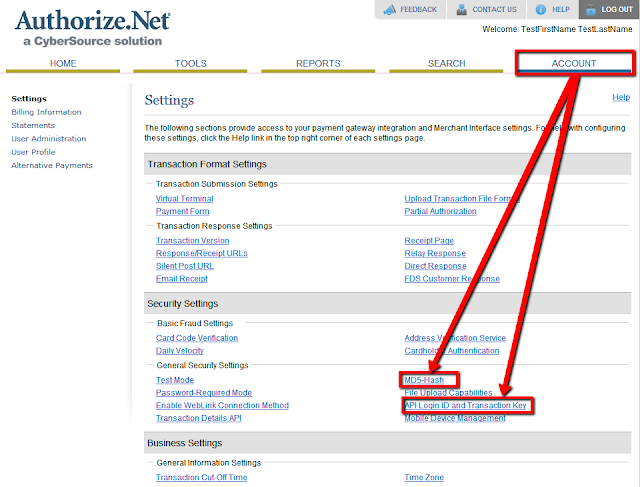Click Basic Fraud Settings label
The height and width of the screenshot is (487, 640).
tap(195, 323)
